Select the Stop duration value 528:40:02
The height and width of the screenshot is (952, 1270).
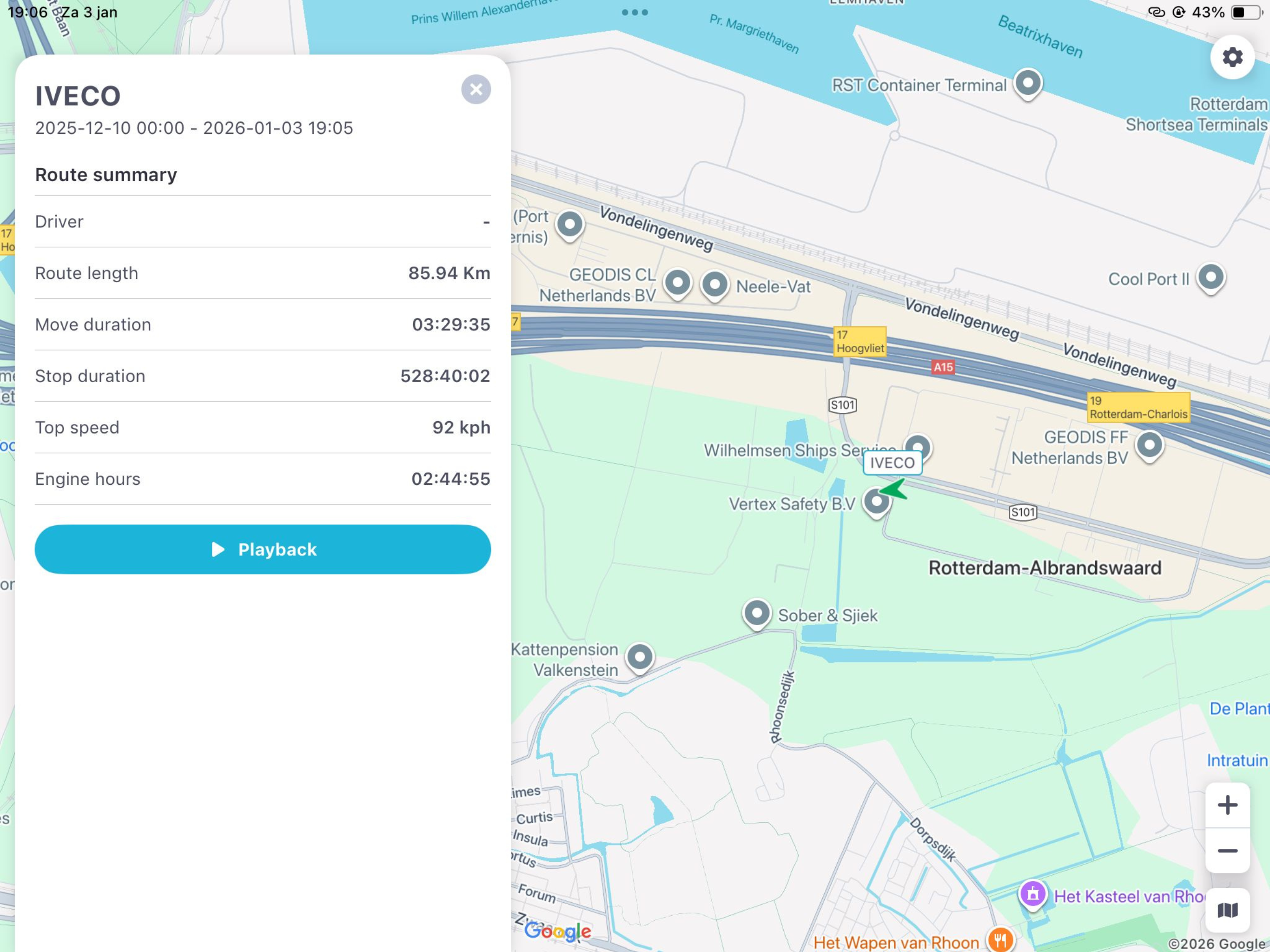[x=445, y=376]
